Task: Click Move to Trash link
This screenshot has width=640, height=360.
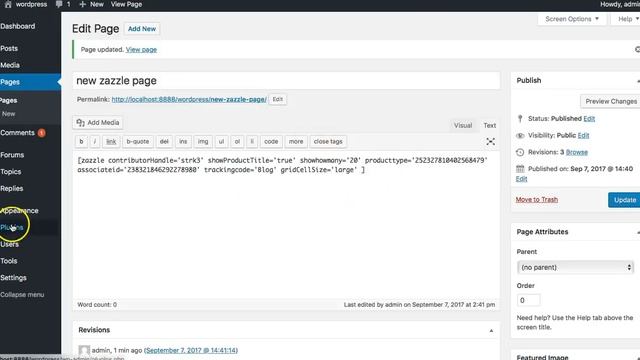Action: [537, 200]
